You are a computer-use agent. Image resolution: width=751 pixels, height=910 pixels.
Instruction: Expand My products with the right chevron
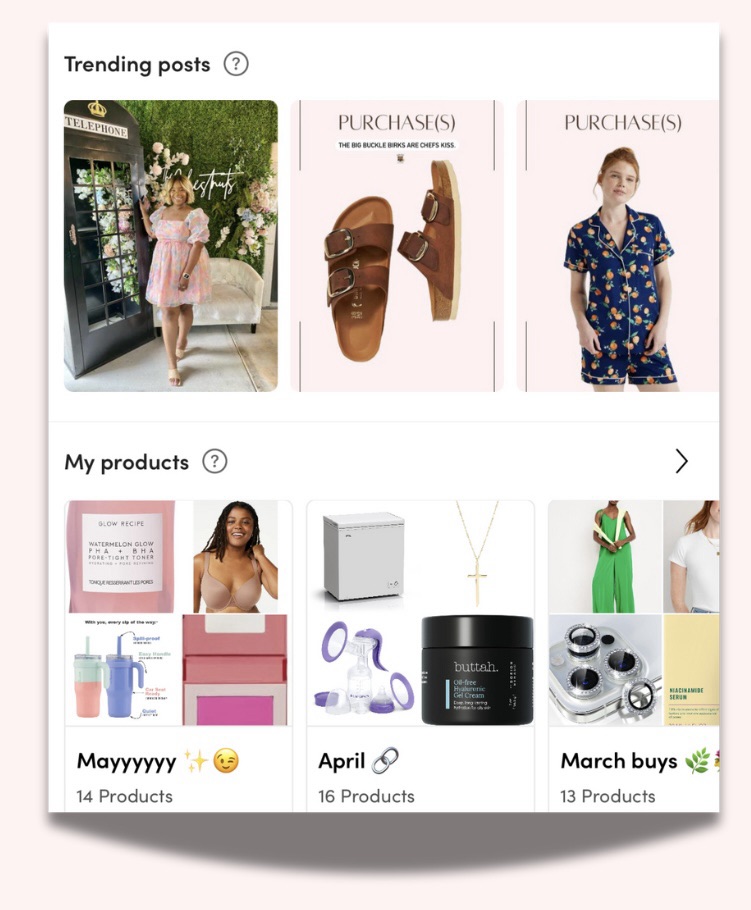681,461
